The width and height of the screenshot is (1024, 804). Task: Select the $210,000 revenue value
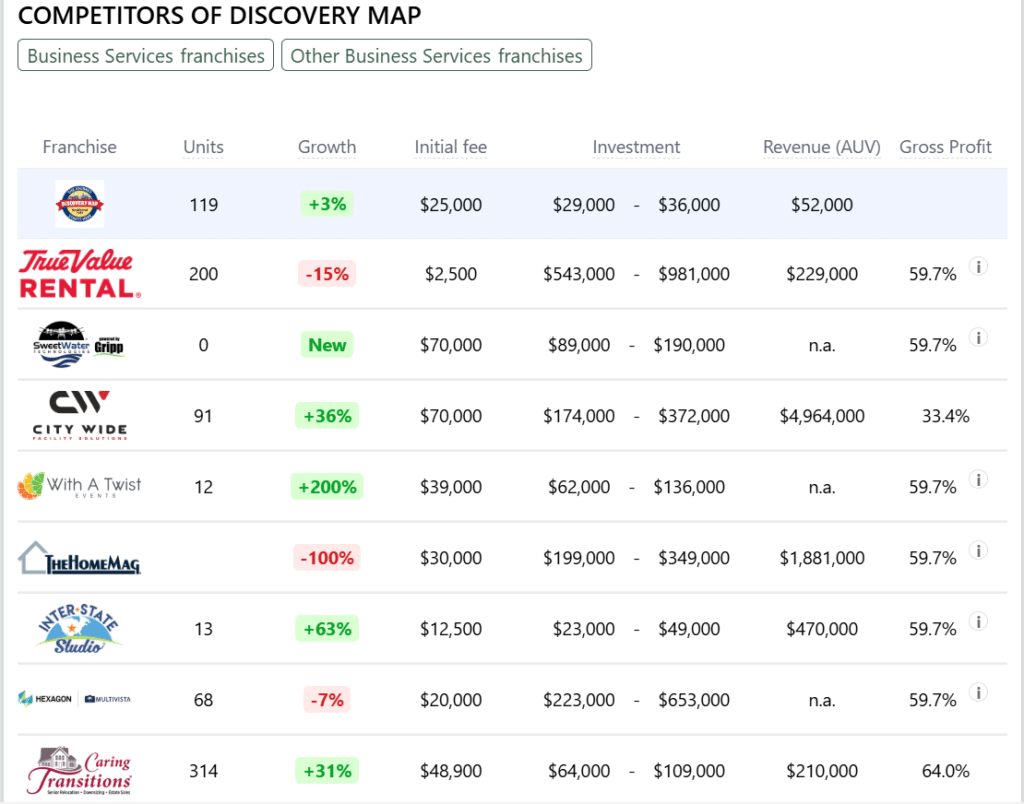point(822,771)
